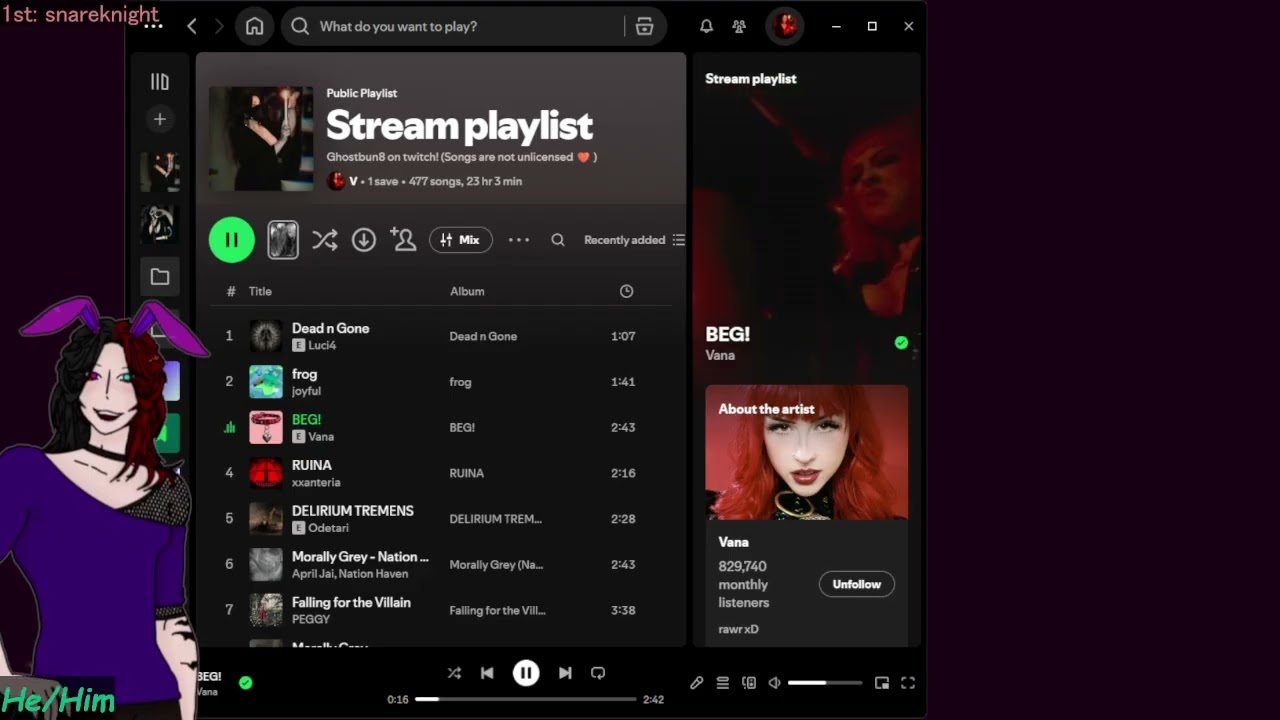
Task: Open artist xxanteria from the RUINA row
Action: coord(316,482)
